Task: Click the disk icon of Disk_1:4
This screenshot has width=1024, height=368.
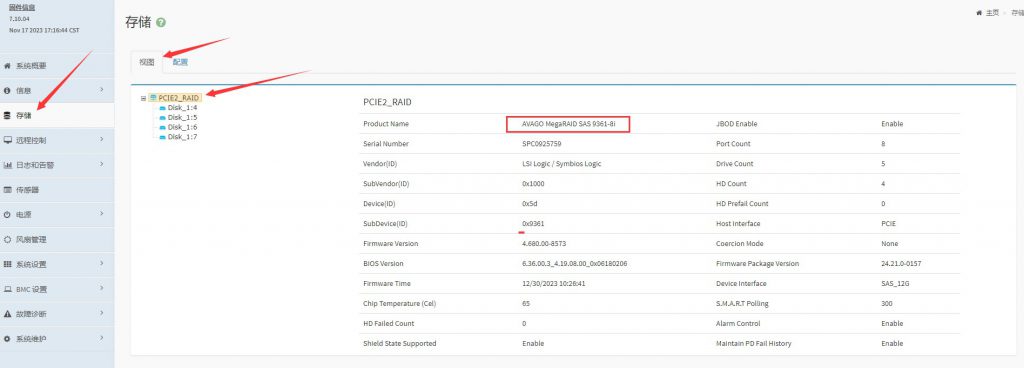Action: [163, 108]
